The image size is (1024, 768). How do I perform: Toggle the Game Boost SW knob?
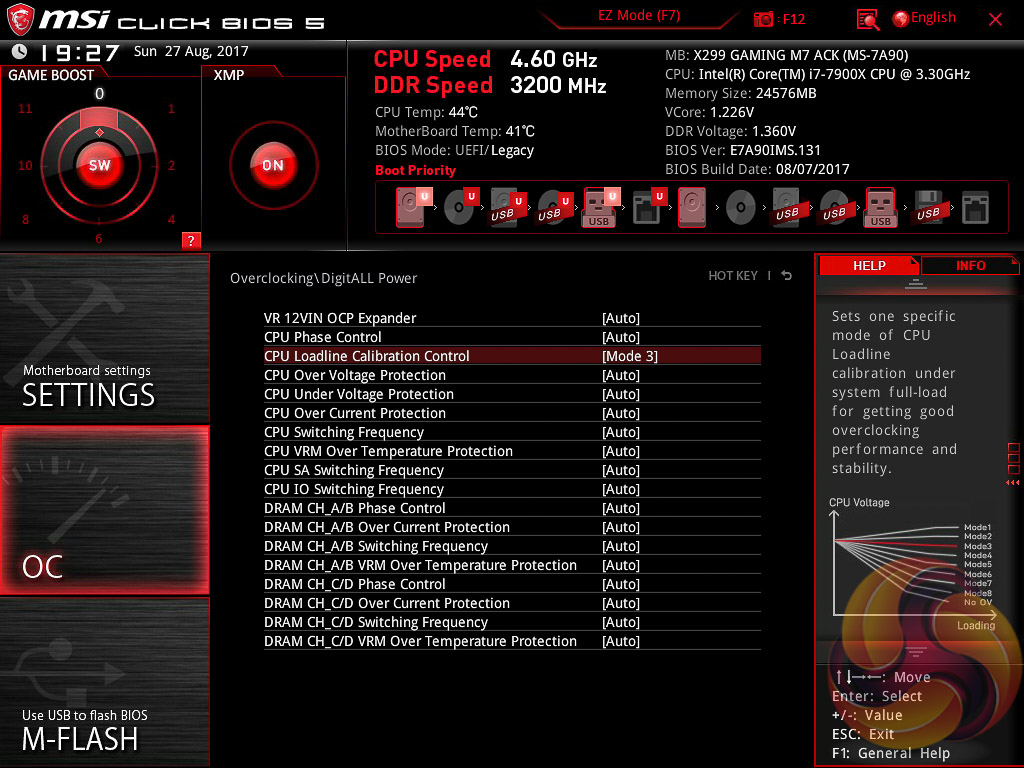(99, 165)
